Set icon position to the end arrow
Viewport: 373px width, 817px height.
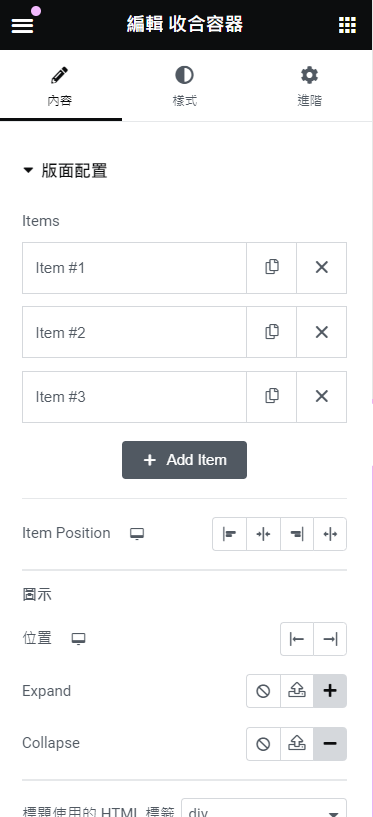coord(330,639)
